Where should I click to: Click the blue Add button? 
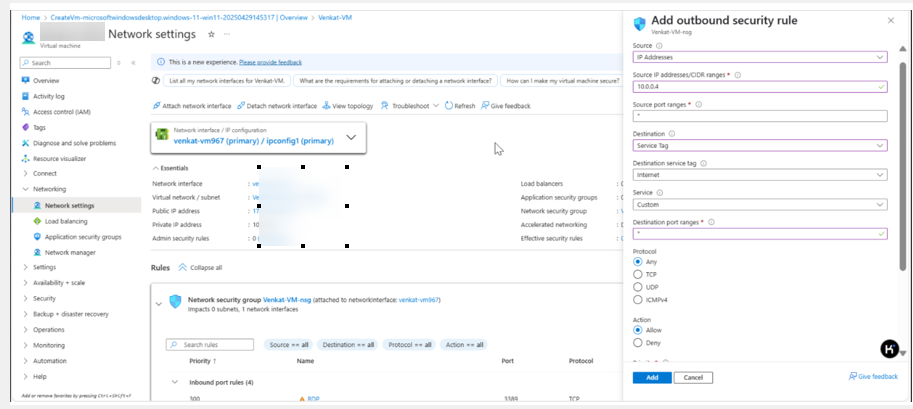[652, 378]
